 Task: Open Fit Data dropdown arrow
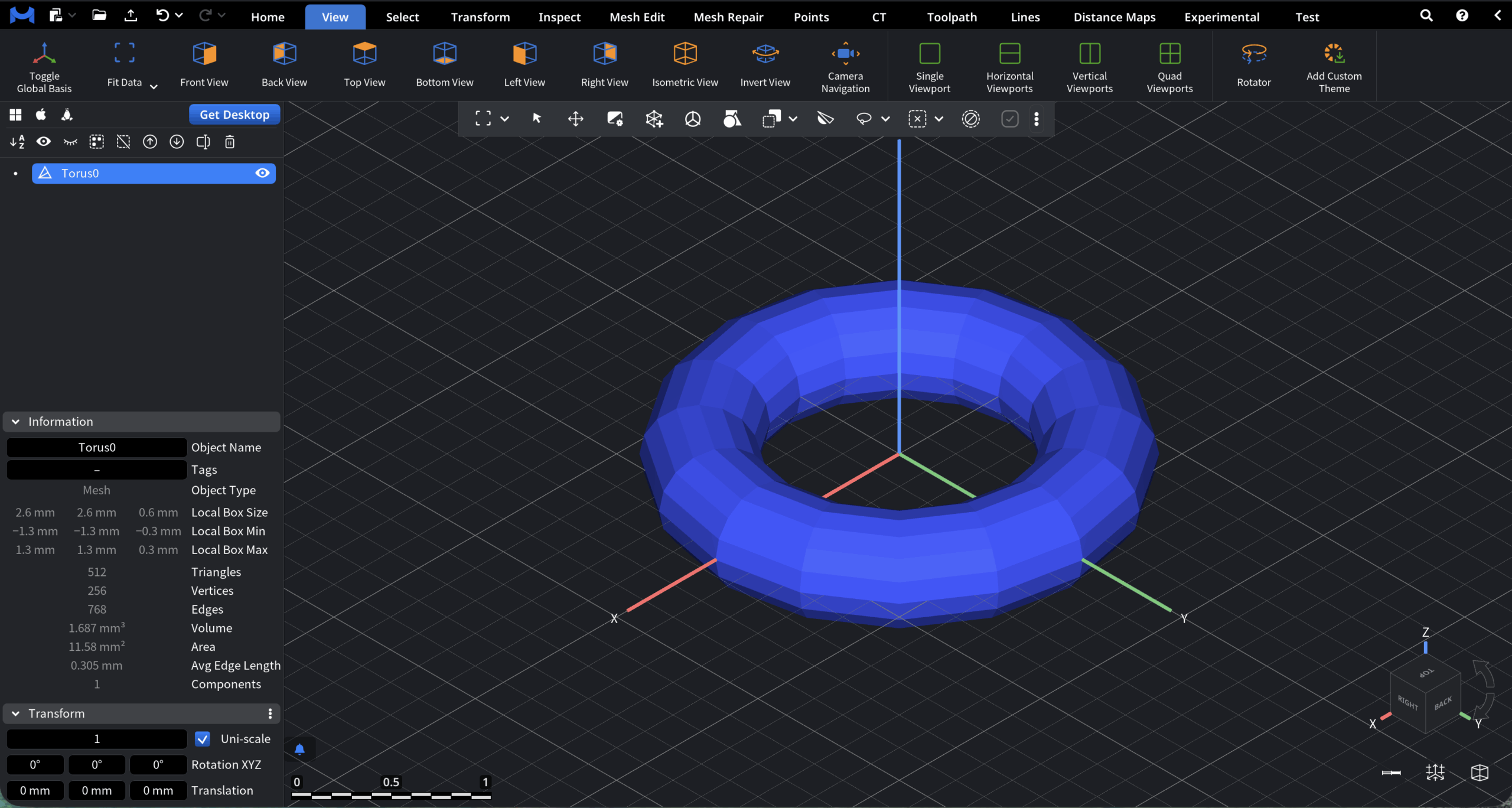(x=154, y=87)
